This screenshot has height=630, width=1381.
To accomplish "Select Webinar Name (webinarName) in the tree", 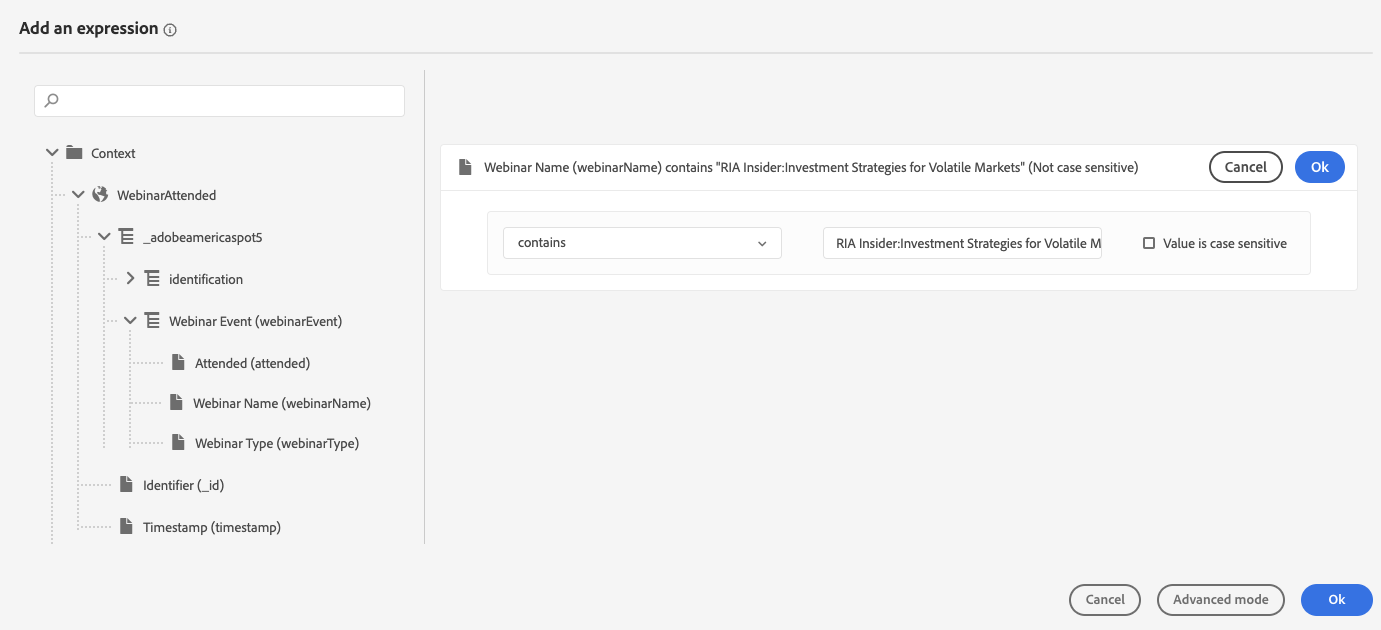I will click(x=282, y=403).
